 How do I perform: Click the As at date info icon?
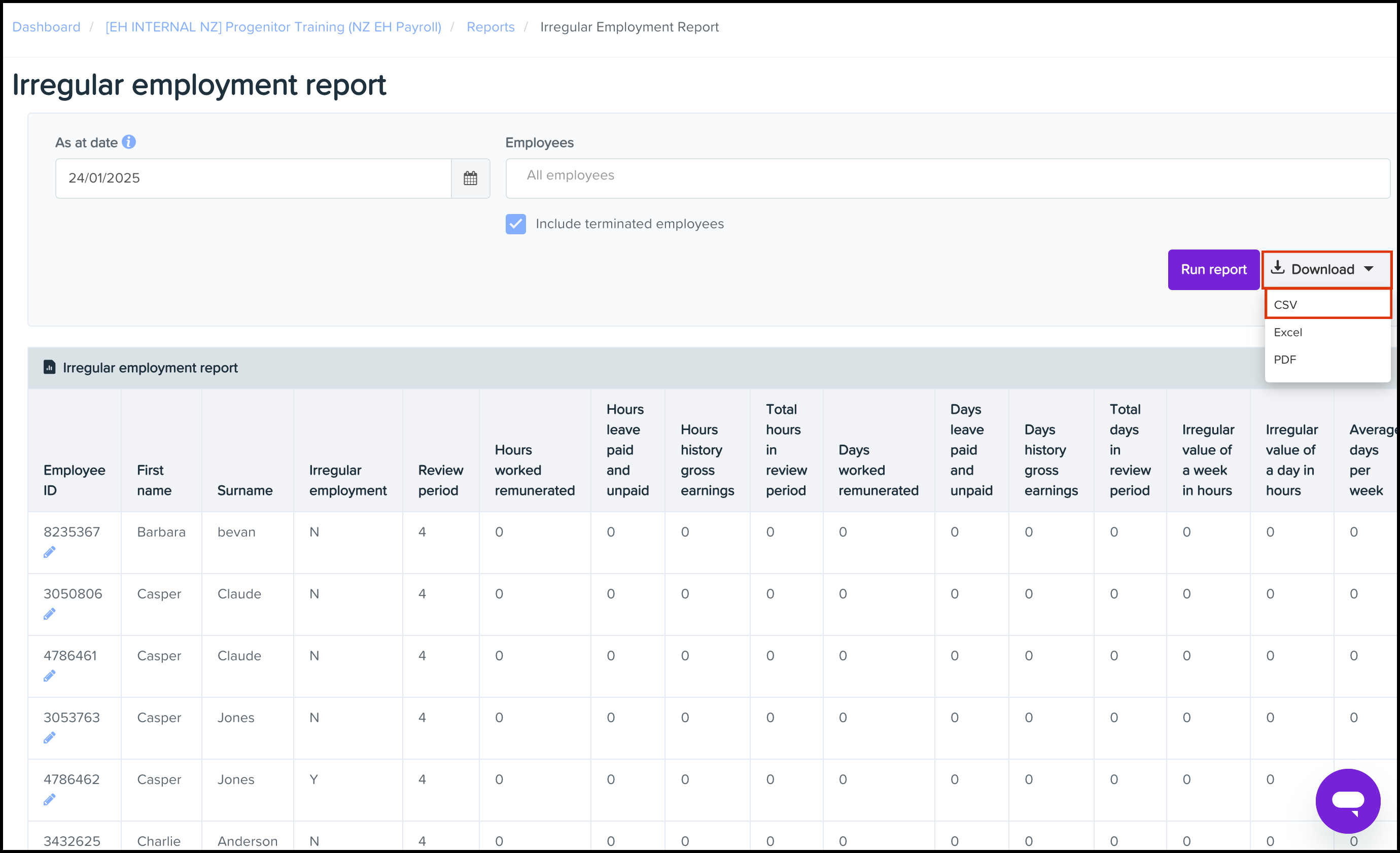(129, 142)
